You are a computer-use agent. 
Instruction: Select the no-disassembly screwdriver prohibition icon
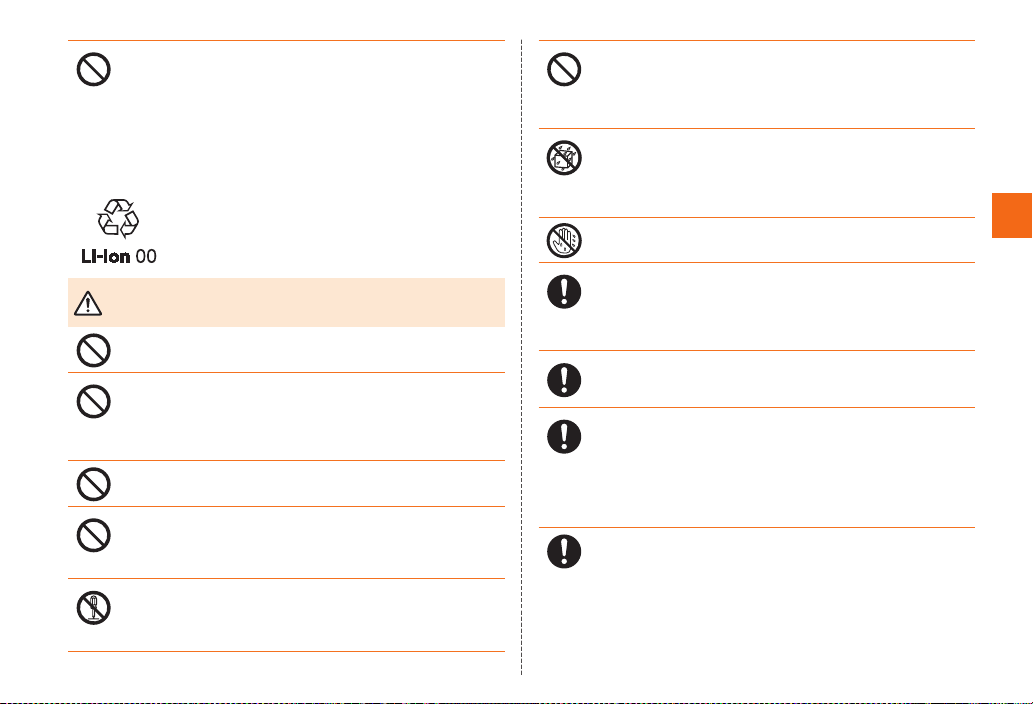point(94,608)
